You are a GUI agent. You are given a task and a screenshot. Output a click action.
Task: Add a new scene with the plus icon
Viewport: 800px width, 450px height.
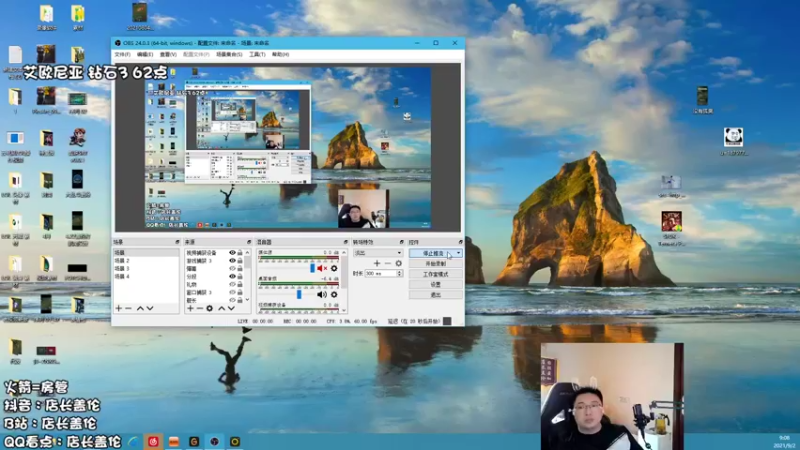tap(118, 308)
